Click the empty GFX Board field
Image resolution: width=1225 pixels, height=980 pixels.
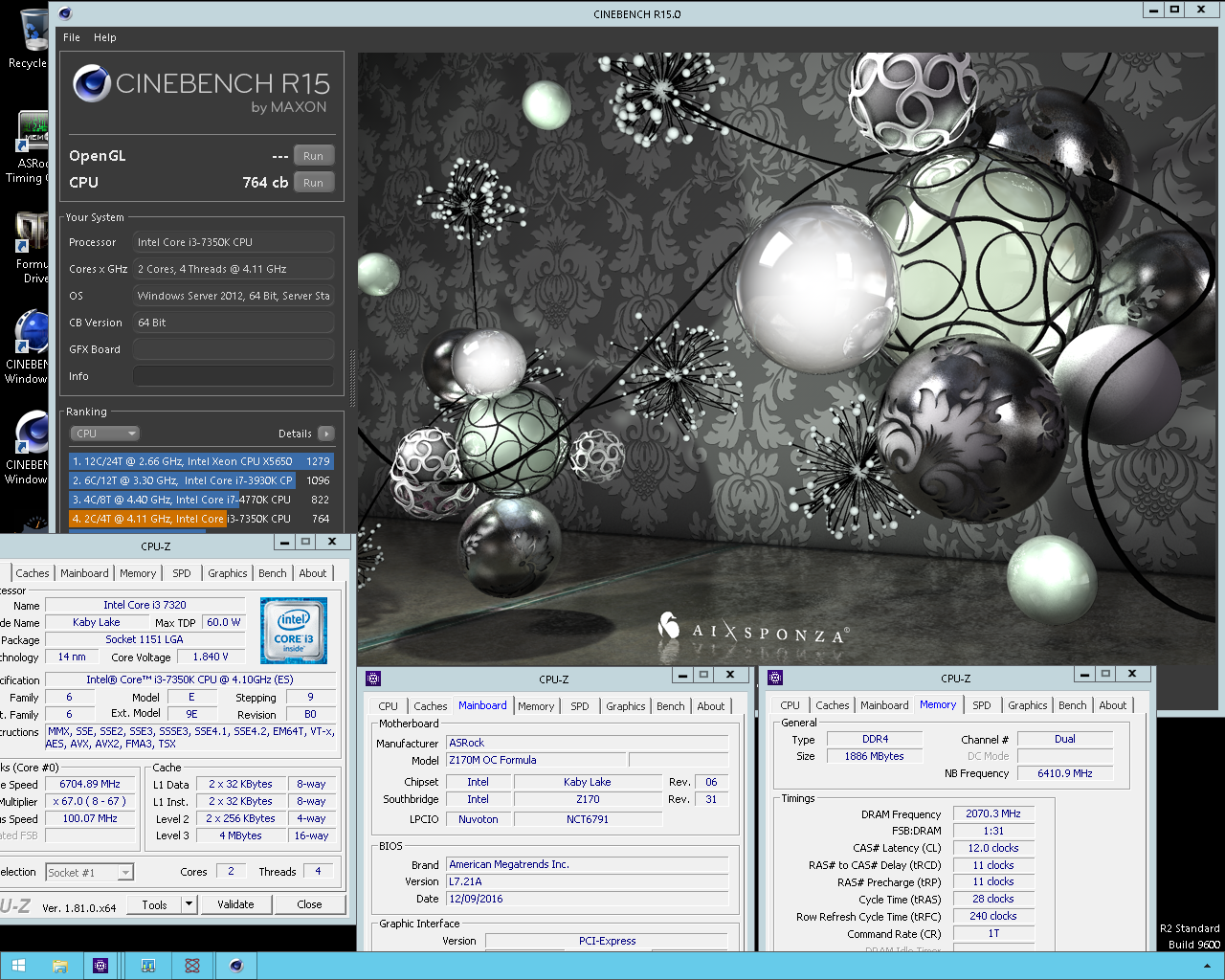point(234,349)
